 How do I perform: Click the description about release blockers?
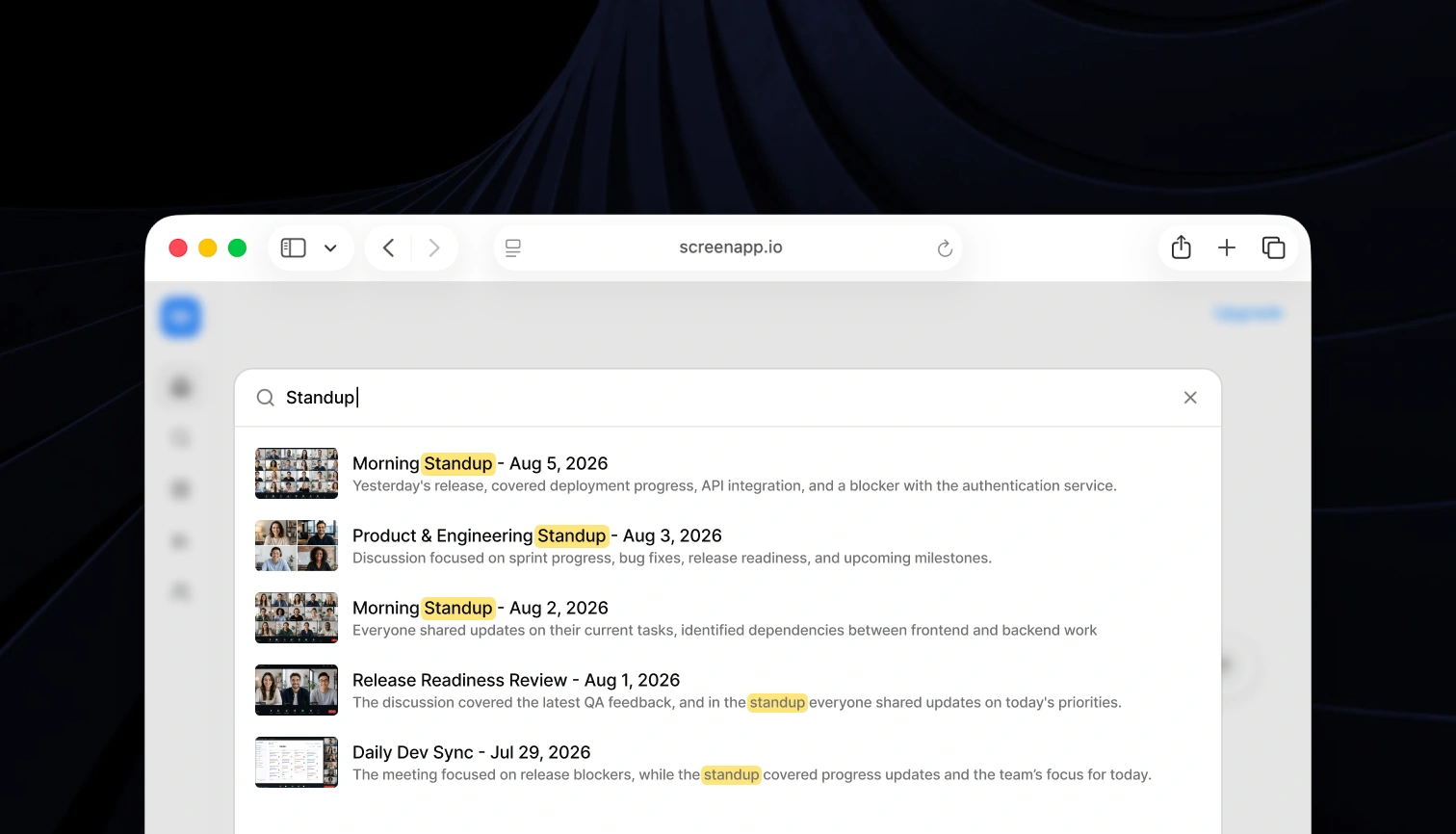click(752, 775)
